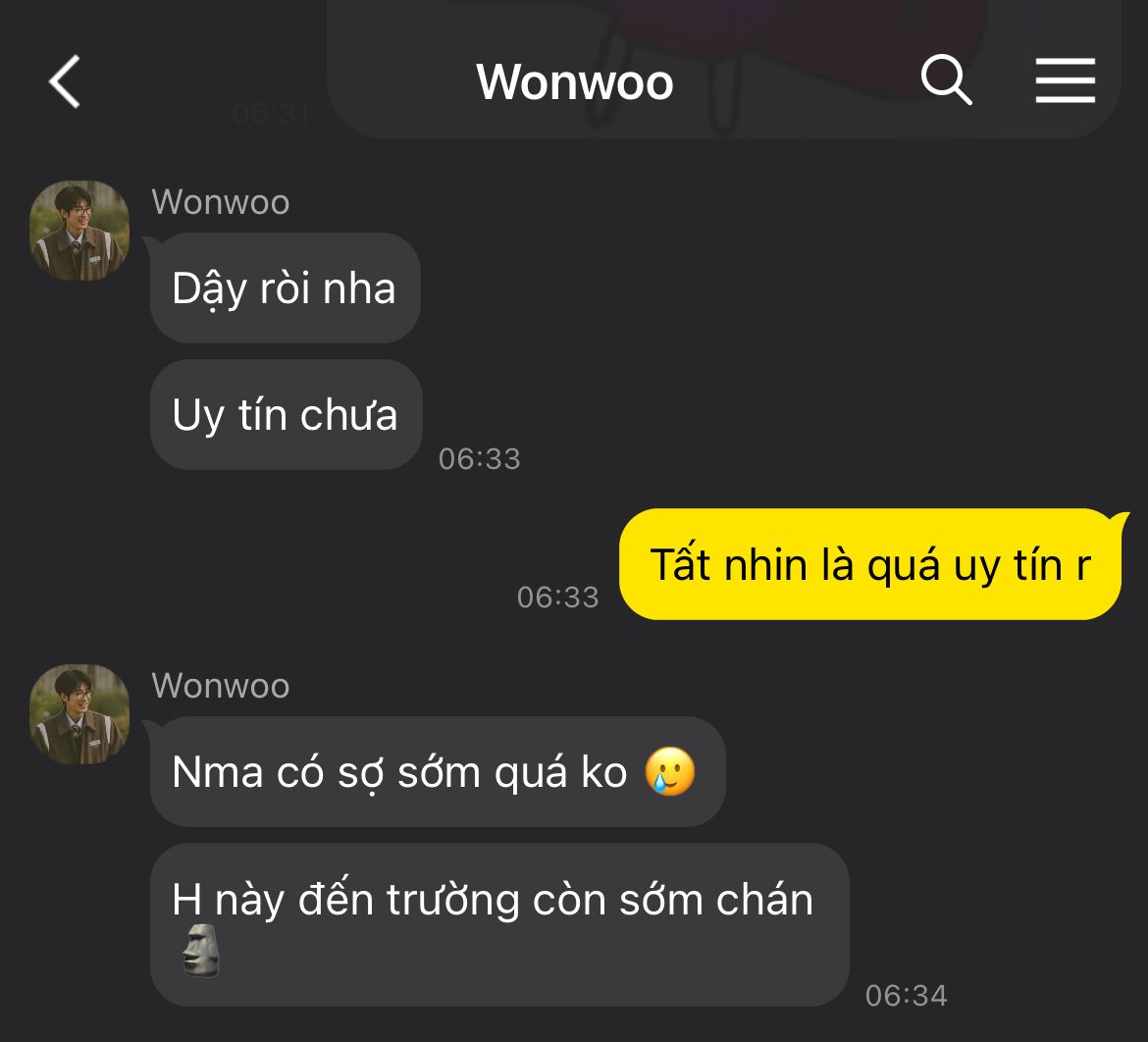Select the yellow 'Tất nhin là quá uy tín r' bubble
Viewport: 1148px width, 1042px height.
tap(870, 564)
